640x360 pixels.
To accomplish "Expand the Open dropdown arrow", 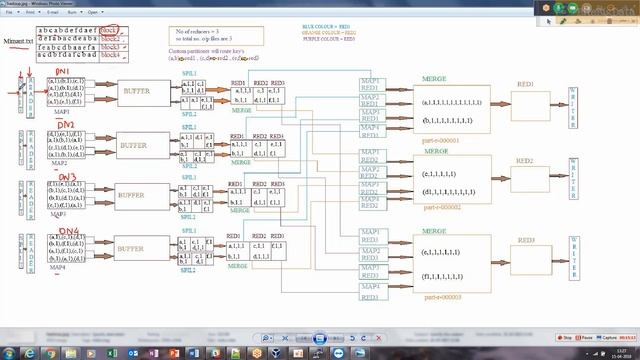I will pos(102,12).
